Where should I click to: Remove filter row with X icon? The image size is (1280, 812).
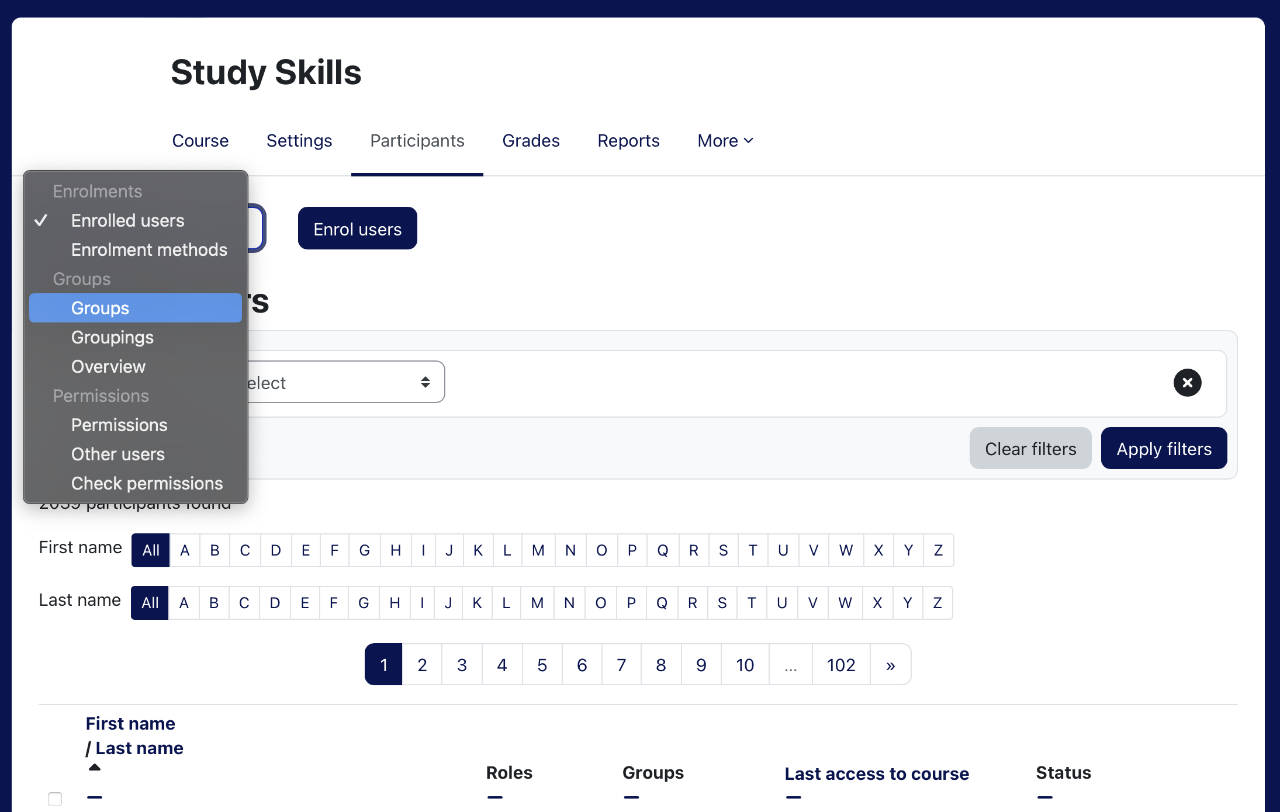coord(1187,383)
